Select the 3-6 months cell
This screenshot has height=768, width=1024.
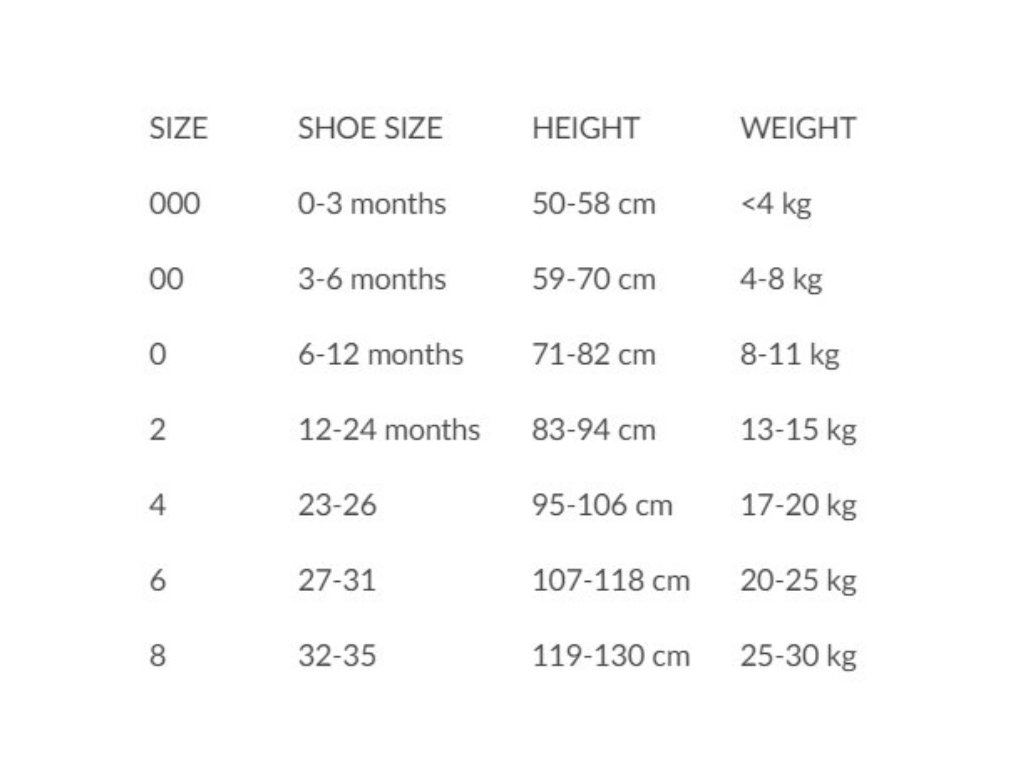coord(372,280)
